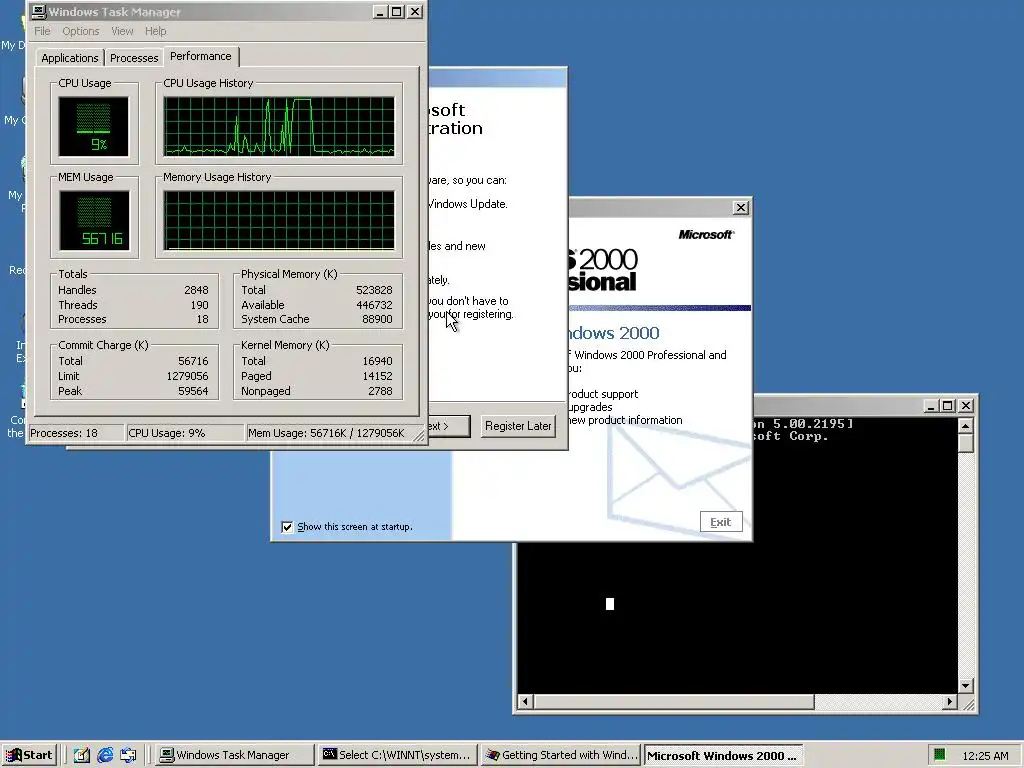1024x768 pixels.
Task: Click the green CPU meter tray icon
Action: (939, 755)
